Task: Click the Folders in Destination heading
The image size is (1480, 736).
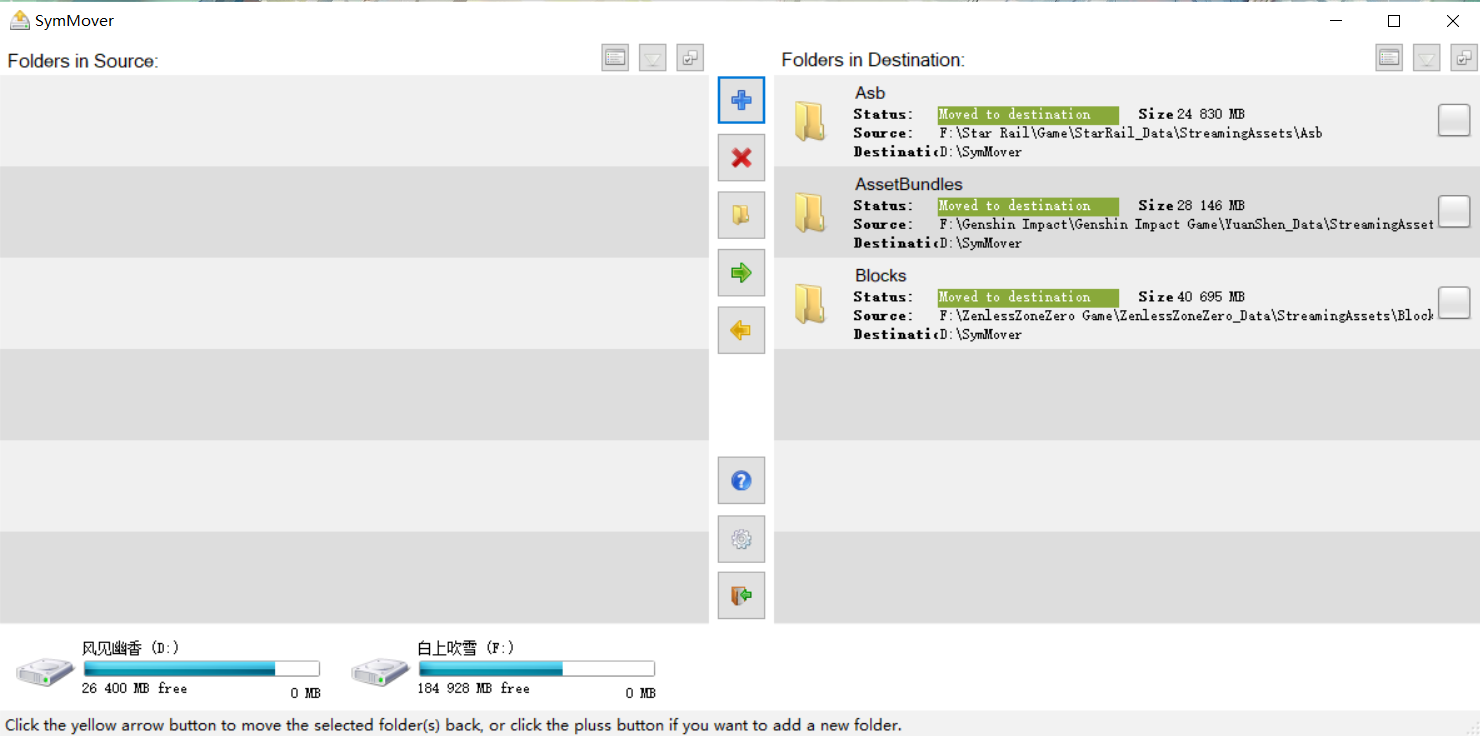Action: pyautogui.click(x=873, y=60)
